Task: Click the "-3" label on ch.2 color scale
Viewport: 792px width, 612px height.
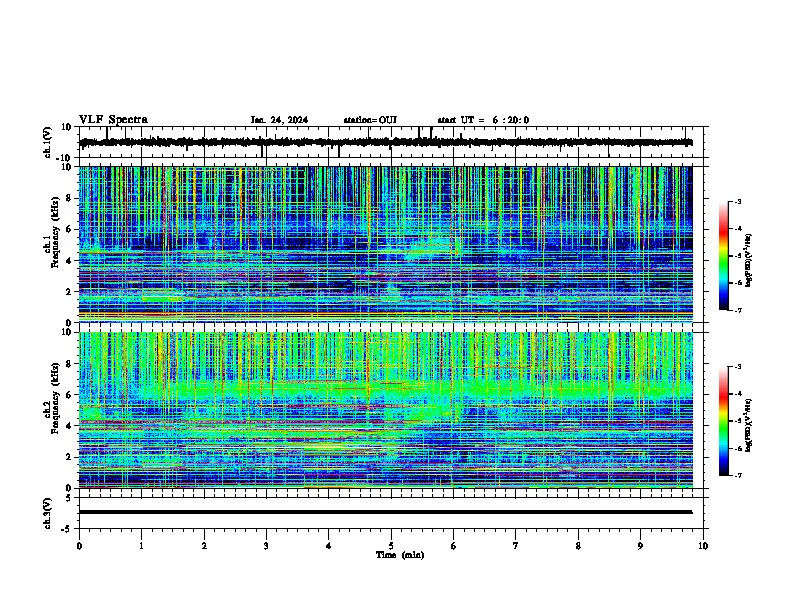Action: (737, 367)
